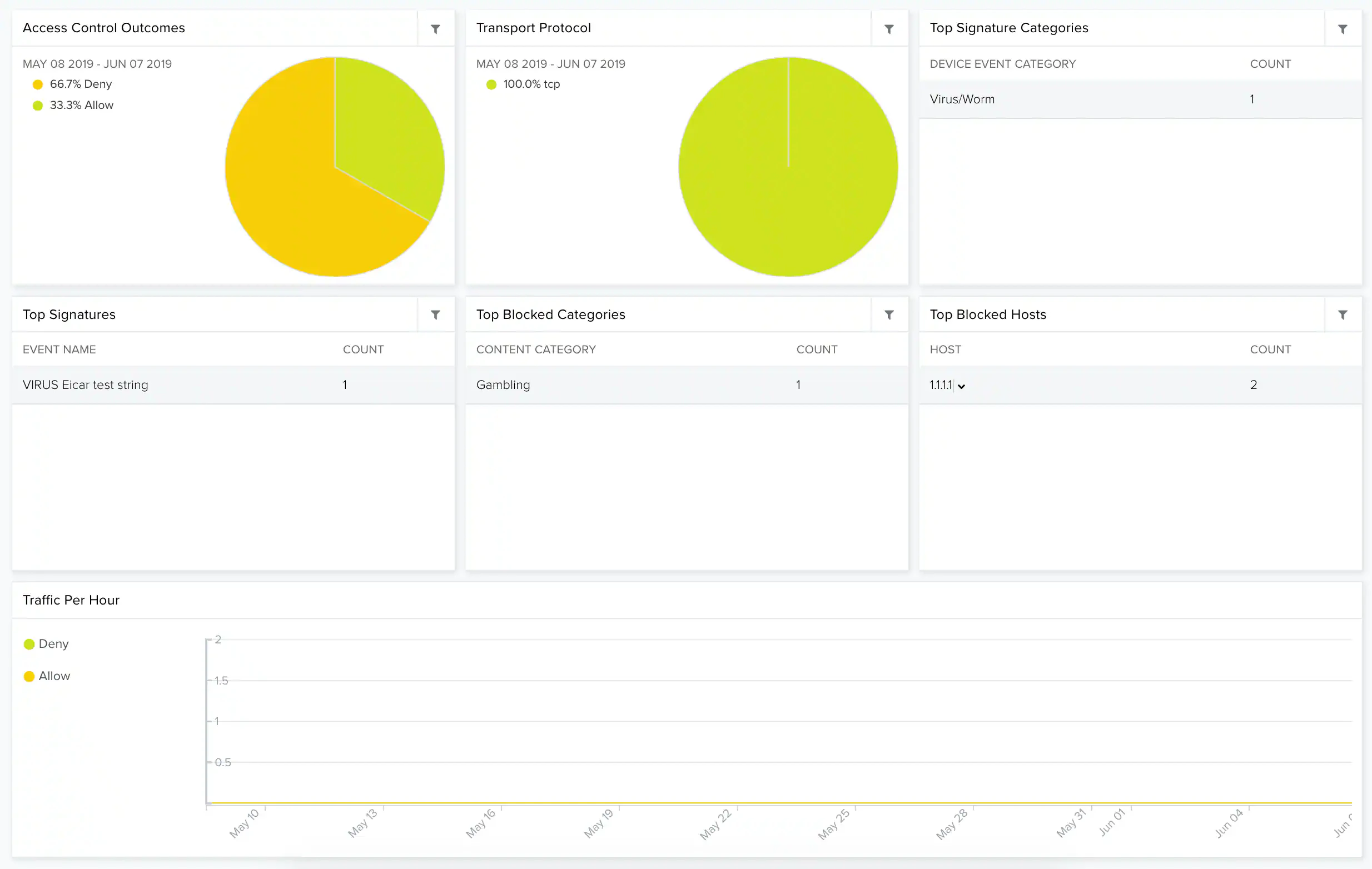Open the Top Signatures filter icon
This screenshot has height=869, width=1372.
coord(435,314)
